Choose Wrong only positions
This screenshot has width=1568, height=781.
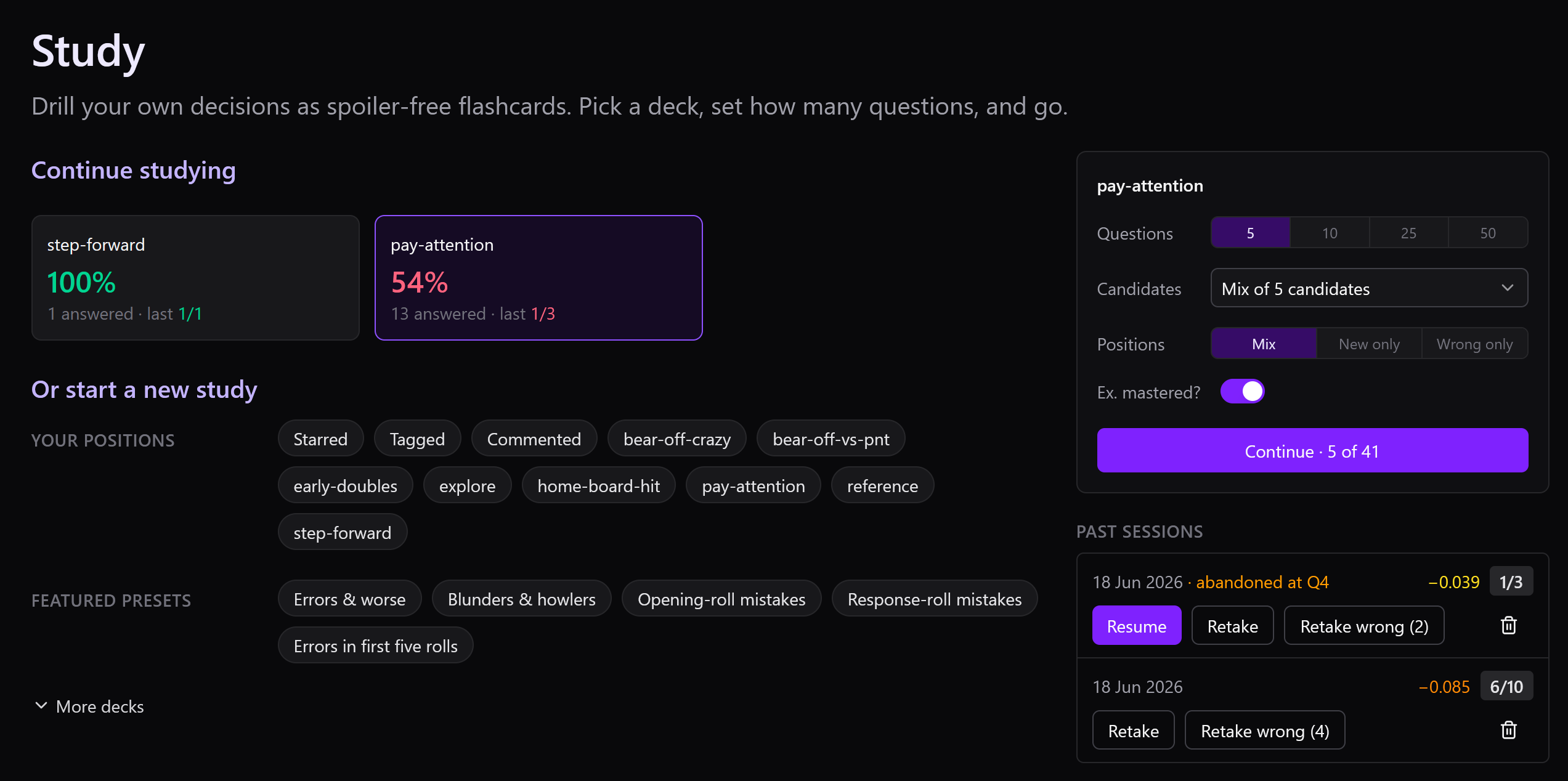[1474, 344]
